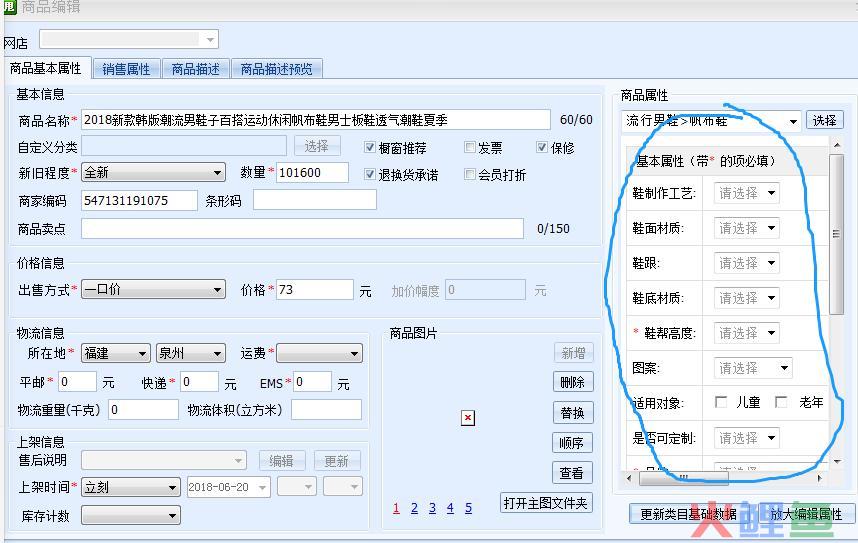Click the attributes panel horizontal scrollbar thumb

(684, 478)
